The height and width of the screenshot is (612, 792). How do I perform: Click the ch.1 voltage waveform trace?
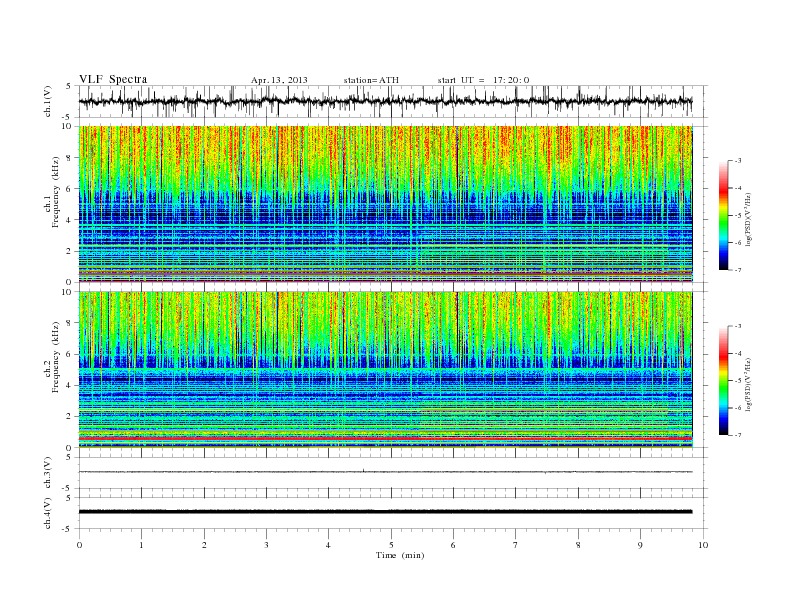(x=386, y=101)
